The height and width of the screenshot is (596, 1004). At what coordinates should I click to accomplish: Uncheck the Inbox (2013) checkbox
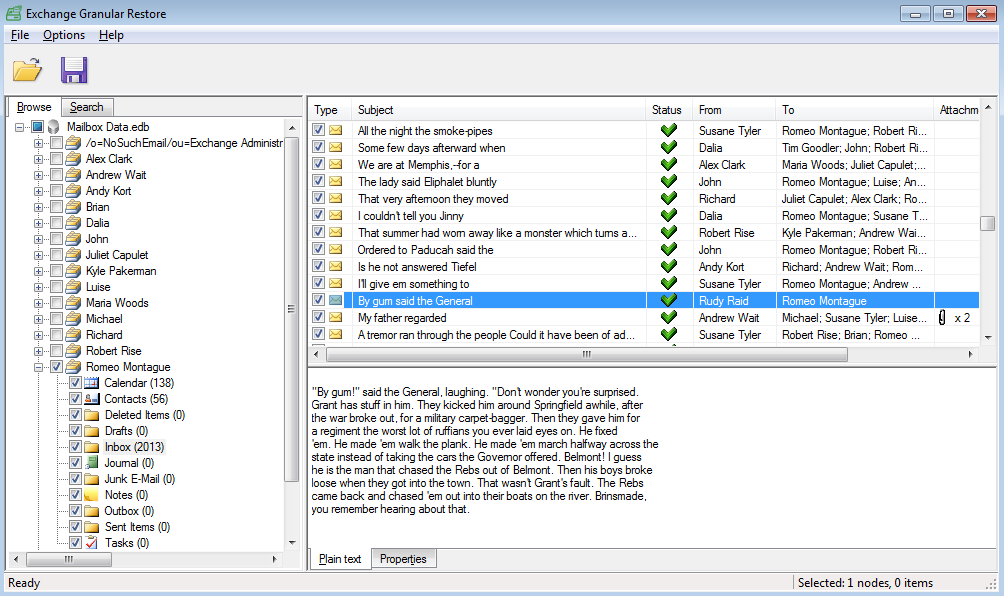[75, 447]
